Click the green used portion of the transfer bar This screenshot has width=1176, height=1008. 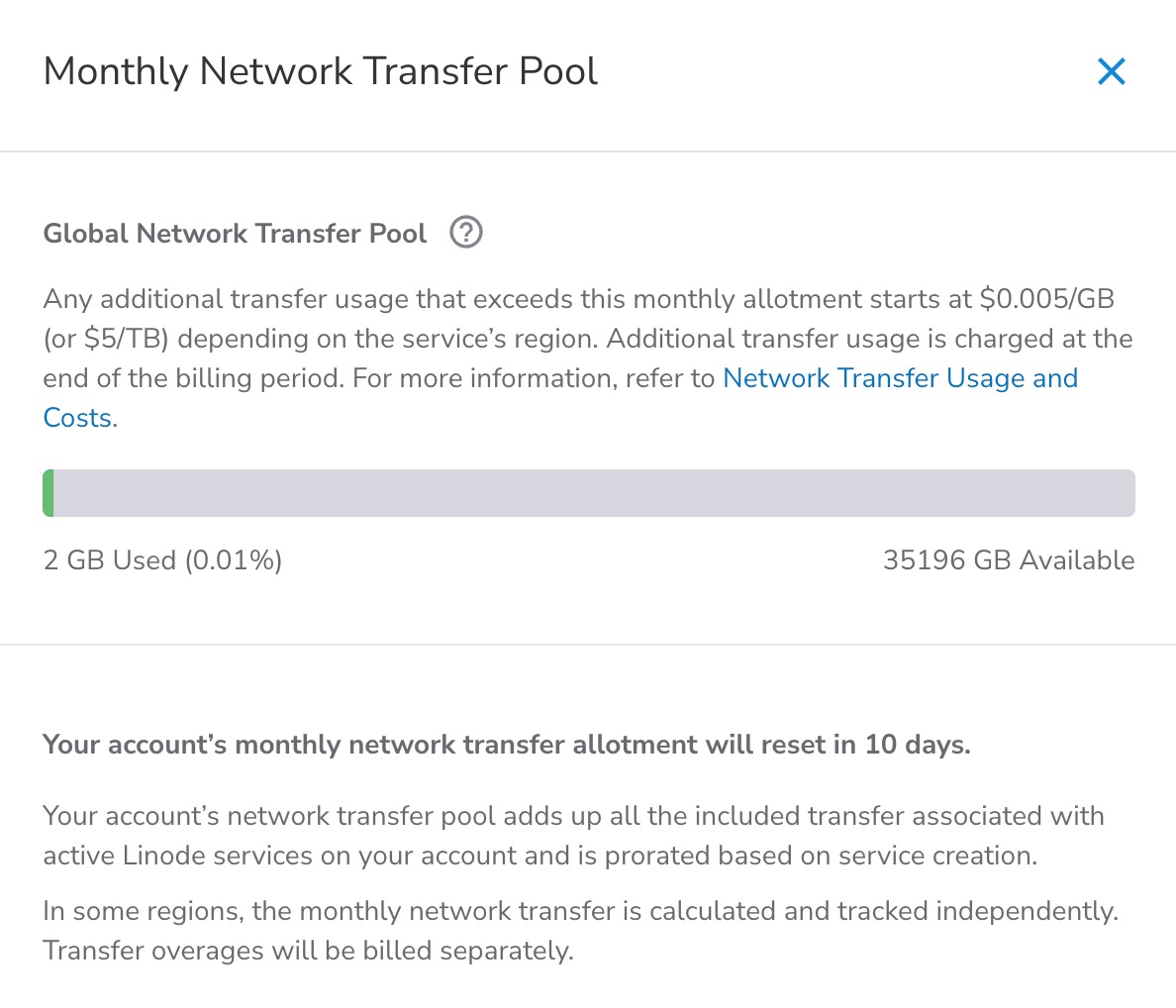[49, 493]
